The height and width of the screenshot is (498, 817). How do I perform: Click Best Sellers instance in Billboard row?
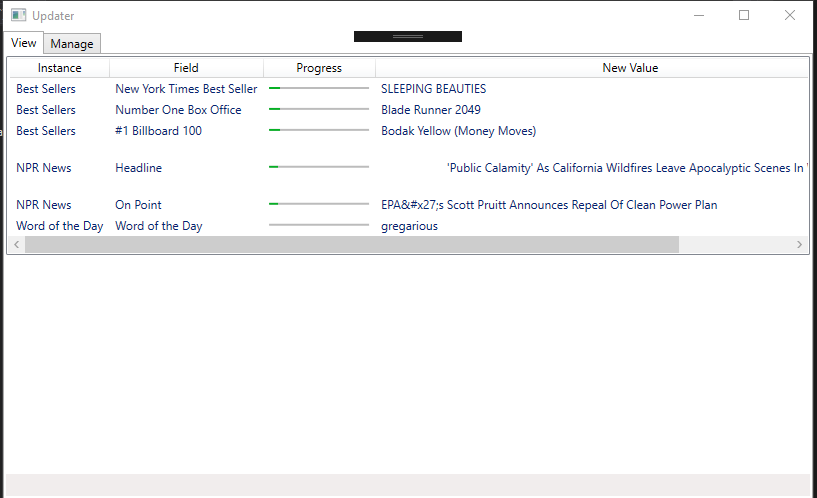pyautogui.click(x=46, y=131)
